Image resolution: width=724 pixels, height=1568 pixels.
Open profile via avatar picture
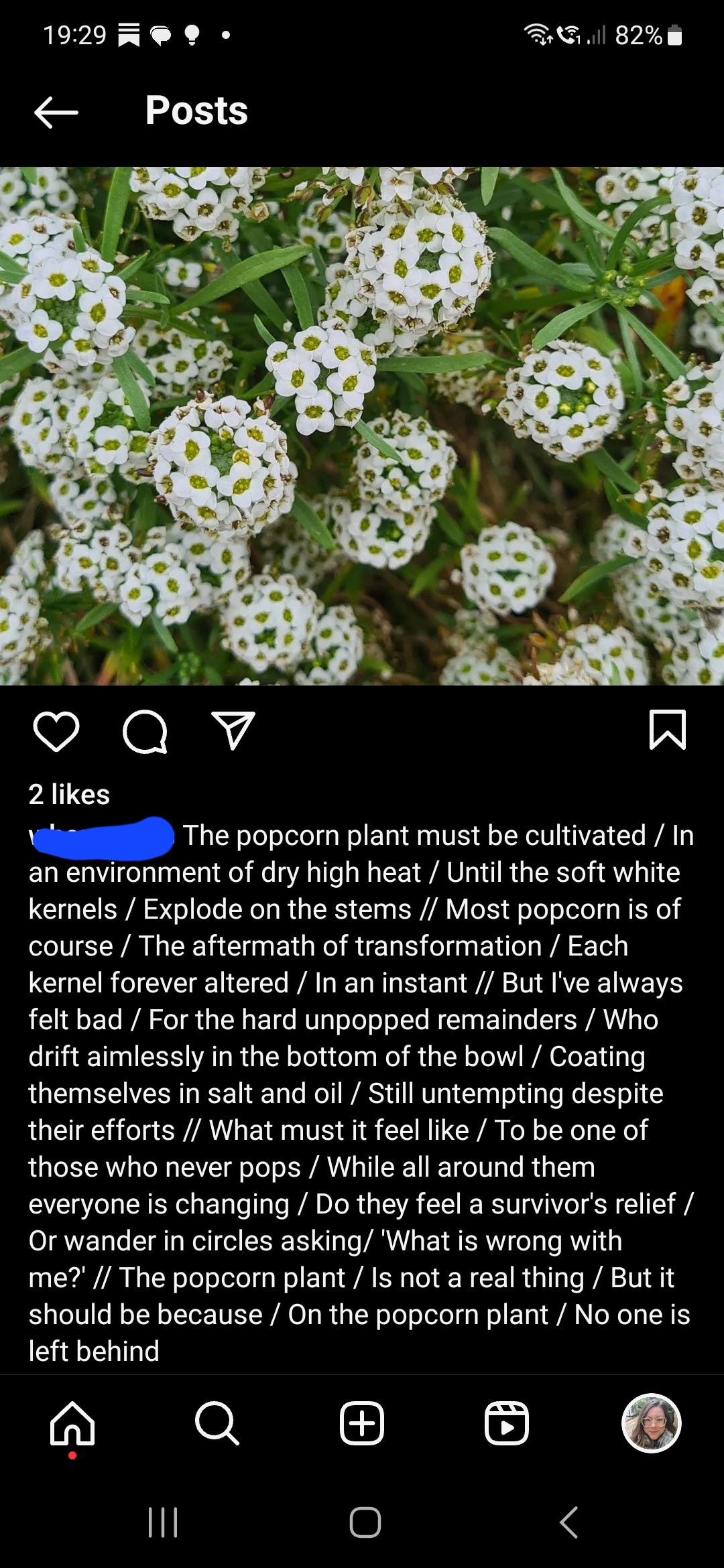(652, 1423)
